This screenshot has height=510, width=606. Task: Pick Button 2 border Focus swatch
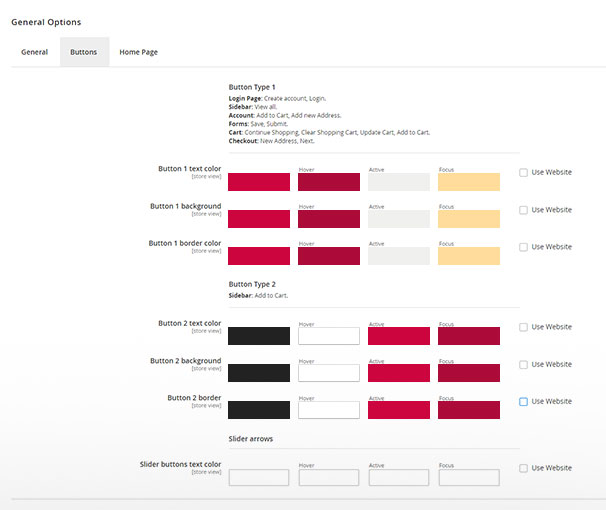[469, 410]
